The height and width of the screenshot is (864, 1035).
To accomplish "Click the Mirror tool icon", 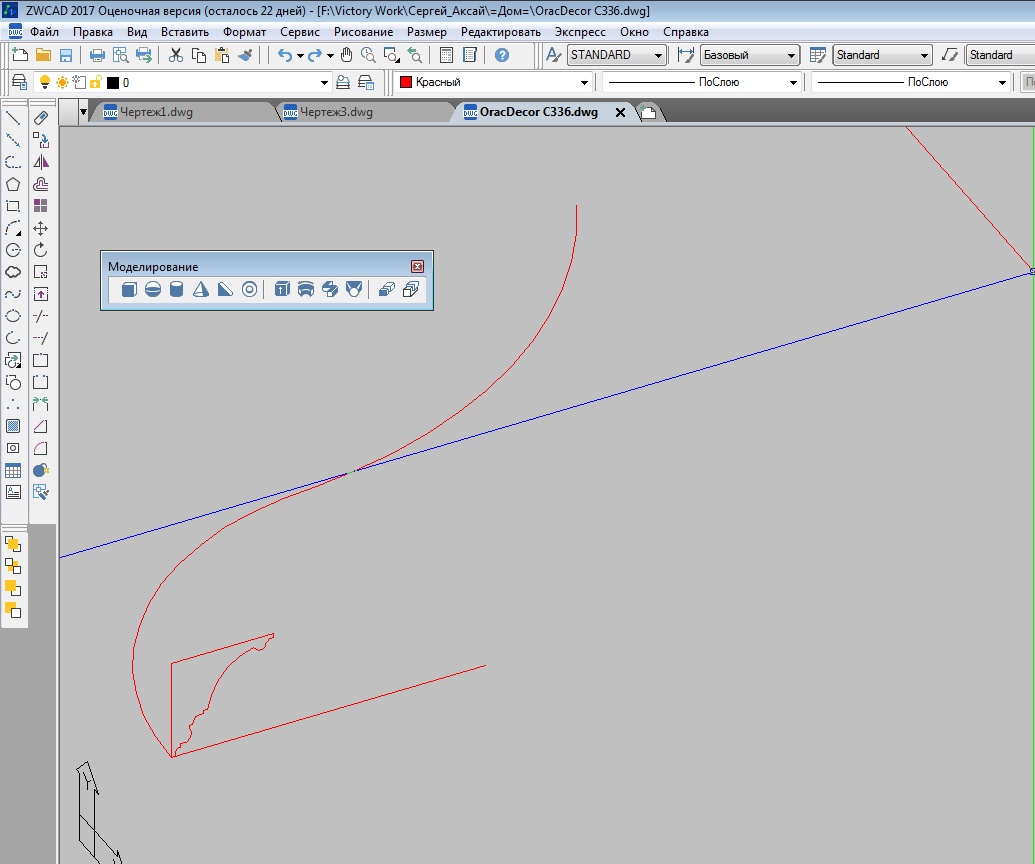I will (40, 162).
